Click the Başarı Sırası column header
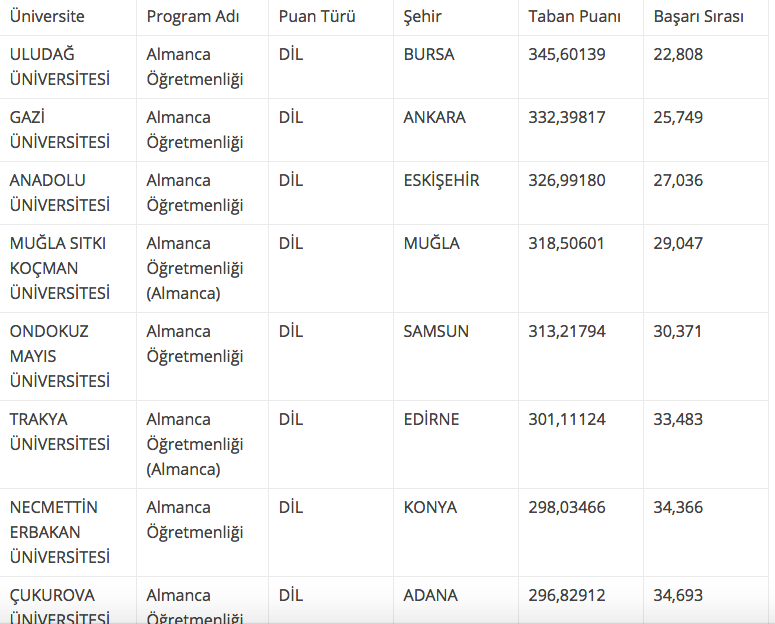The height and width of the screenshot is (624, 775). pos(698,17)
